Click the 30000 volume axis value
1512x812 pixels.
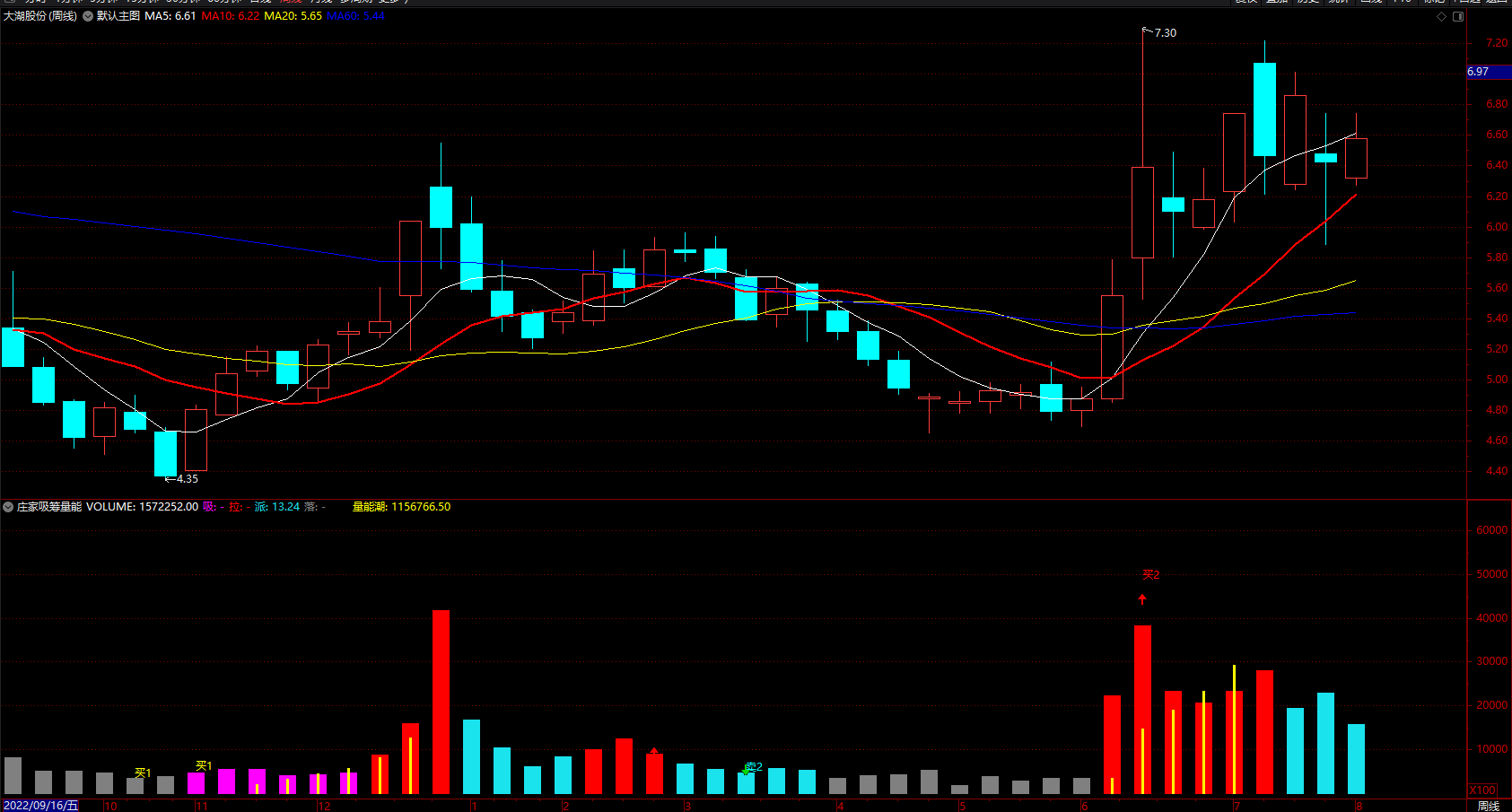pos(1491,661)
